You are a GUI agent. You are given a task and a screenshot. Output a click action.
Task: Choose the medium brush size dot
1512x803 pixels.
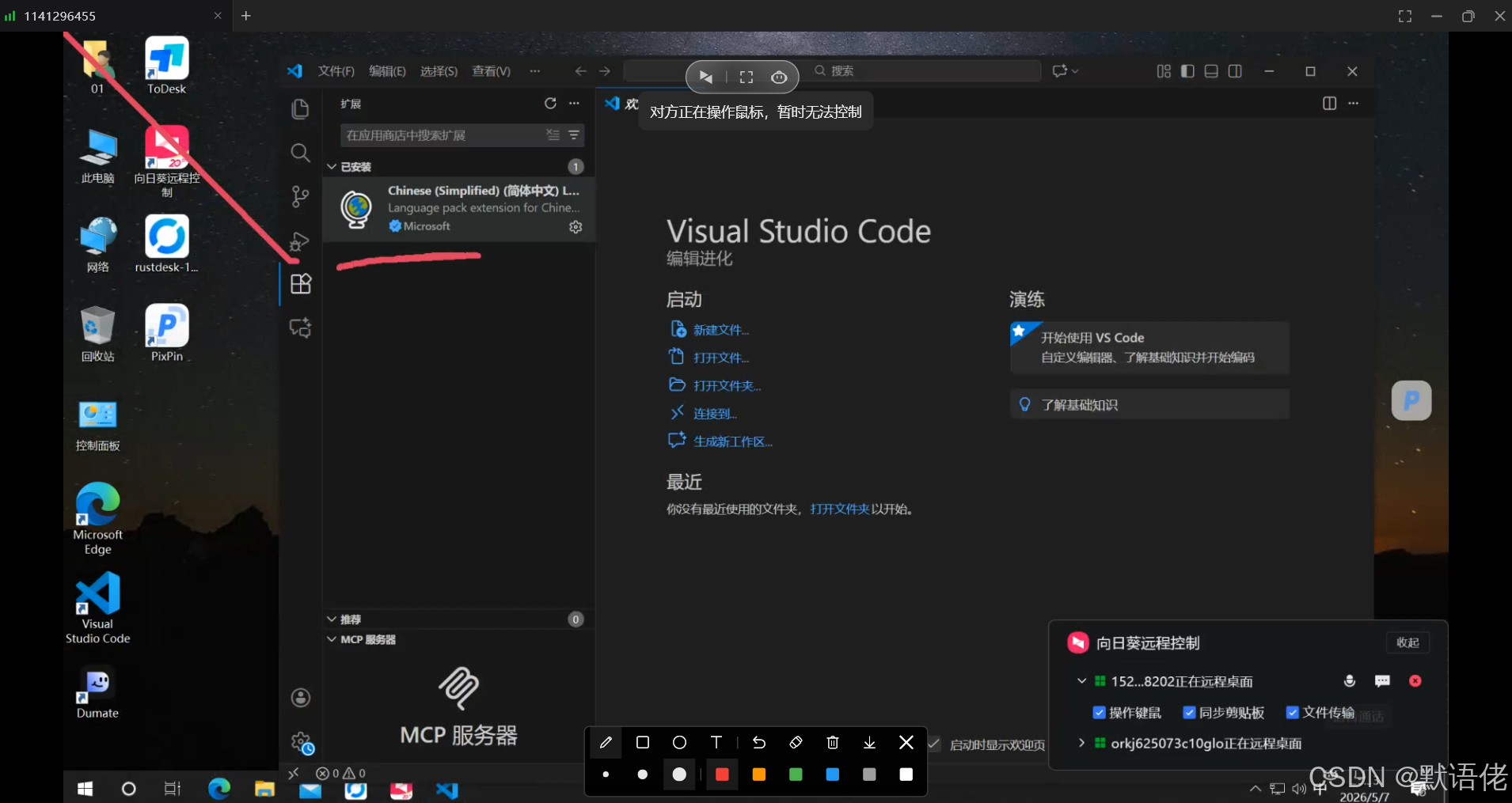pos(643,775)
